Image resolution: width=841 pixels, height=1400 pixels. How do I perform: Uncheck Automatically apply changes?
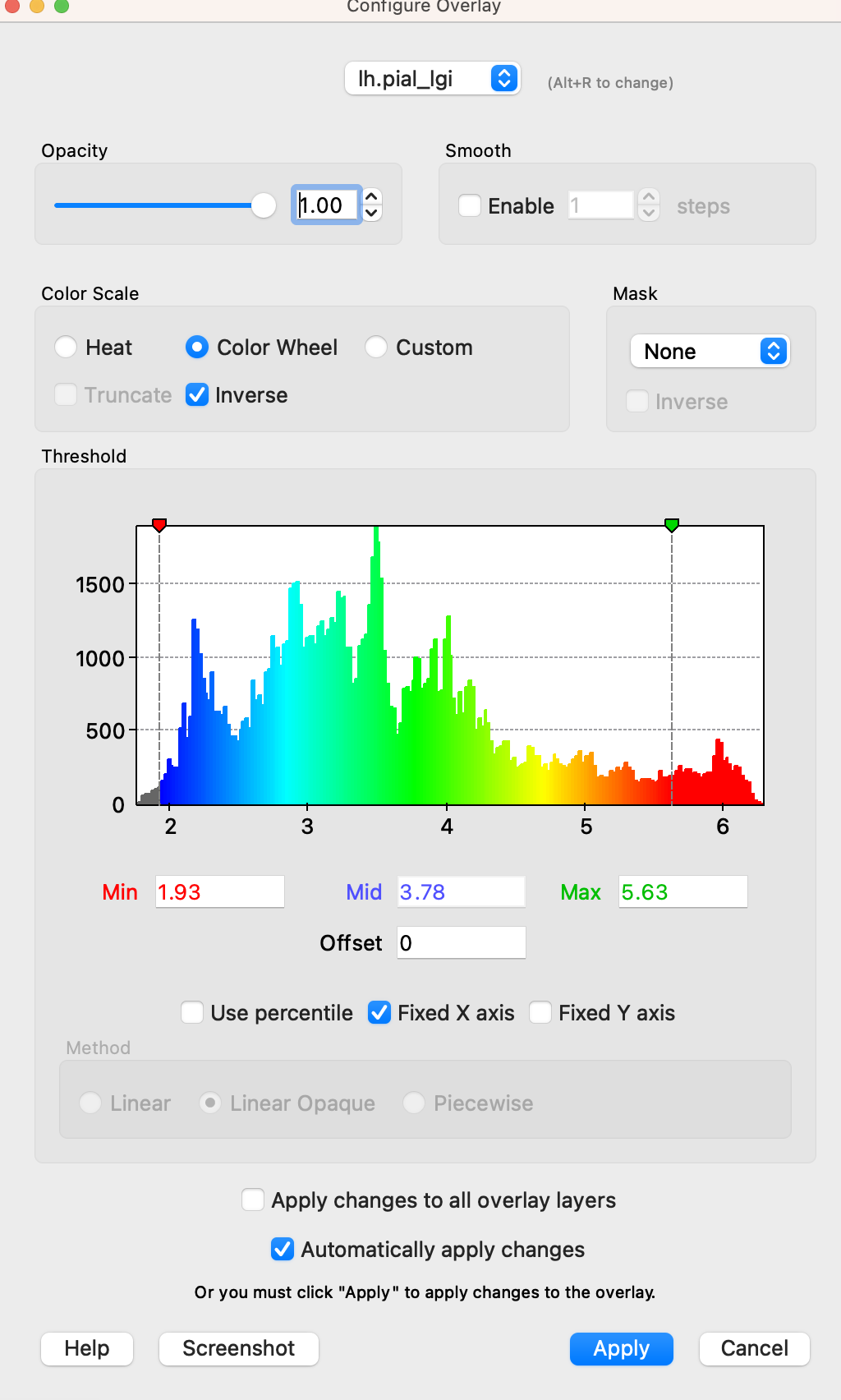[x=283, y=1249]
